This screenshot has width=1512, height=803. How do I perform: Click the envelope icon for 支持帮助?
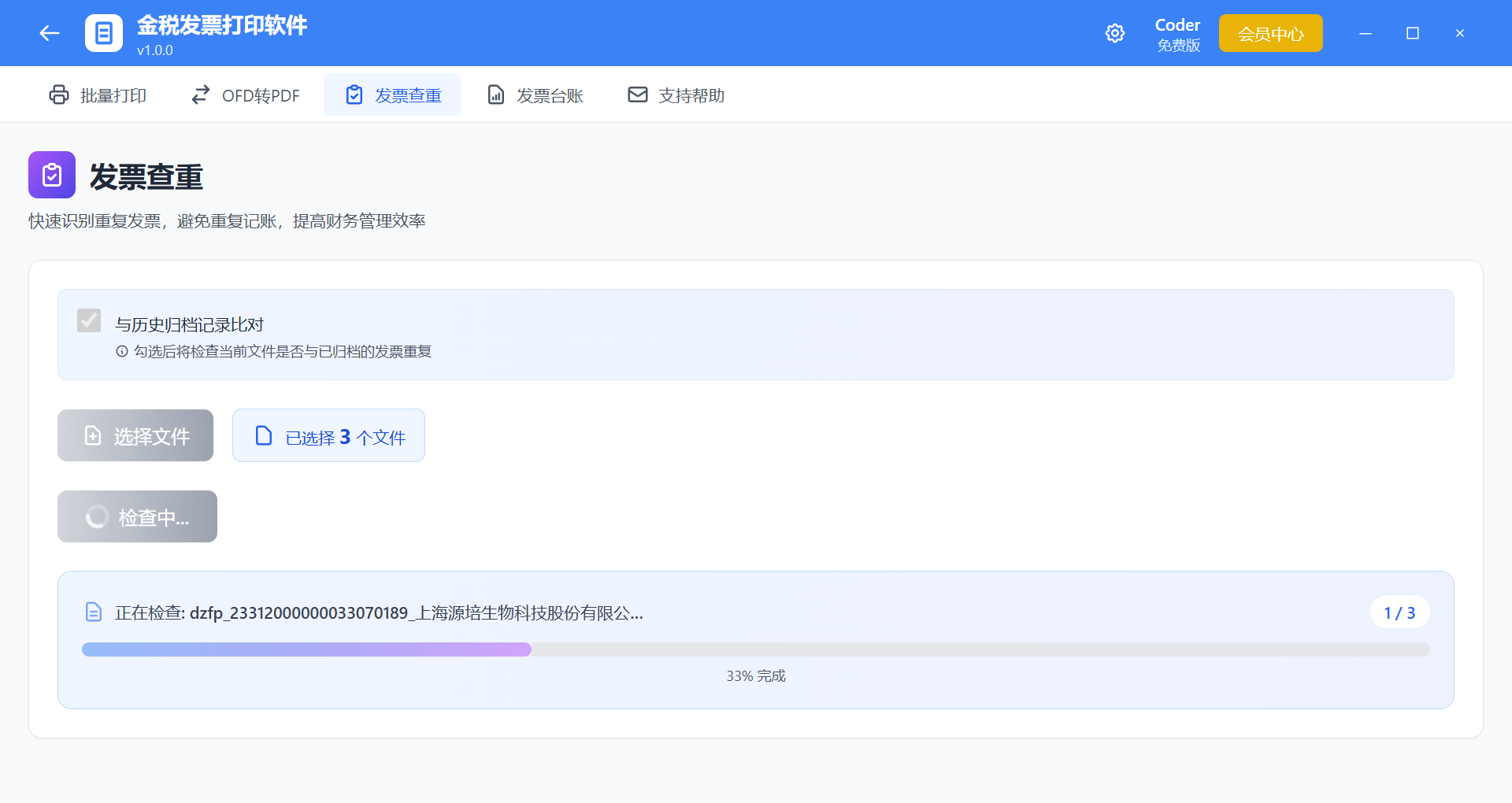pyautogui.click(x=637, y=94)
